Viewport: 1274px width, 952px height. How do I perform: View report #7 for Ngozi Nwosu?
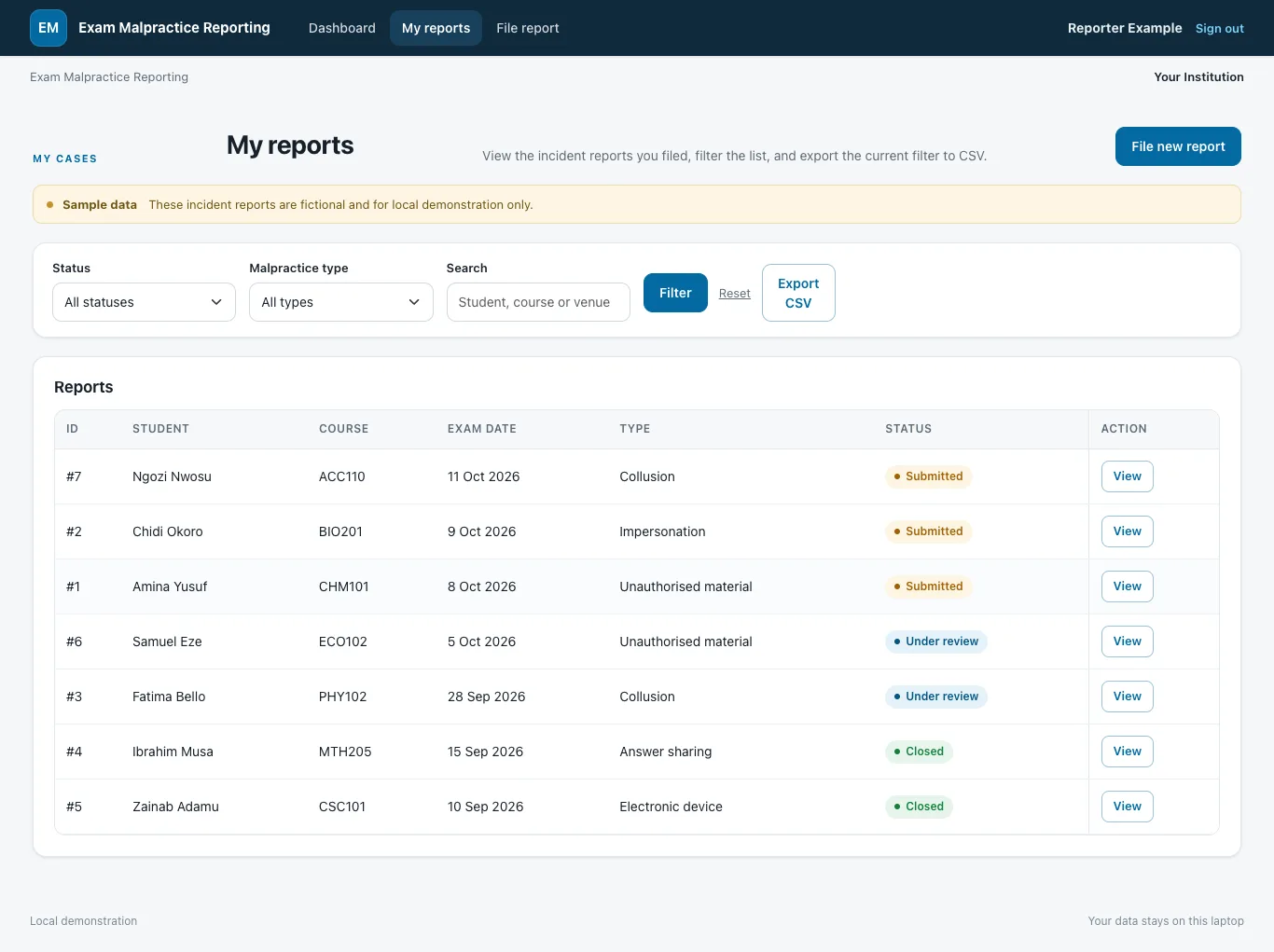[x=1128, y=476]
